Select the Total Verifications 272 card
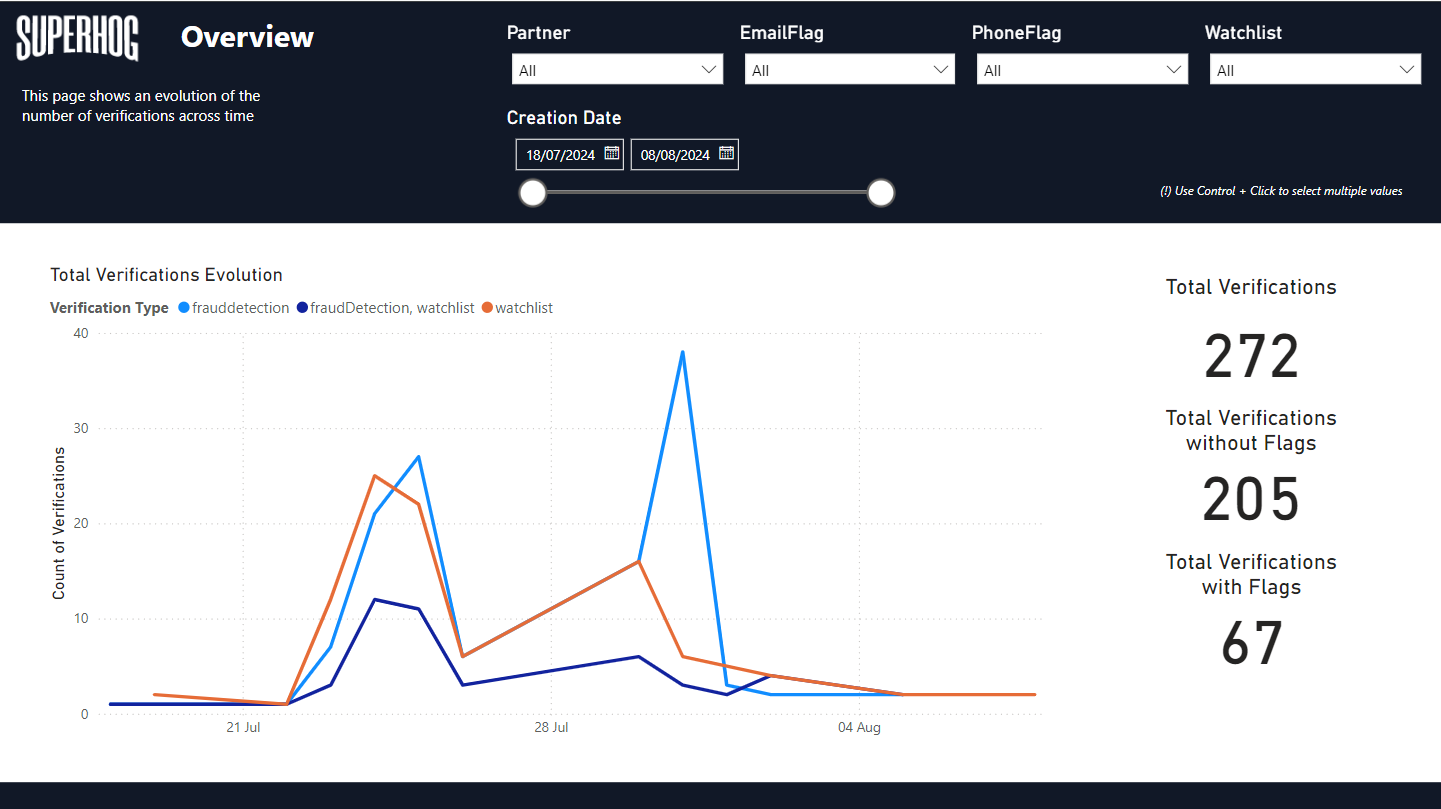This screenshot has width=1441, height=809. [1251, 357]
